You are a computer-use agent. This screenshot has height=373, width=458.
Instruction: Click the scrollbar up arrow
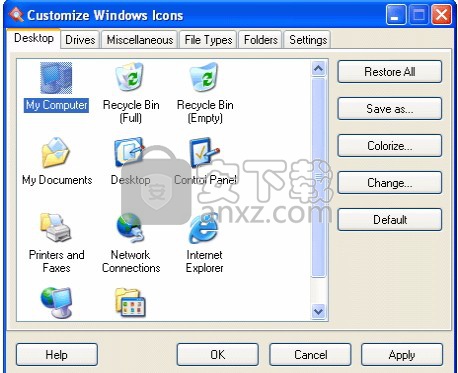pyautogui.click(x=318, y=69)
